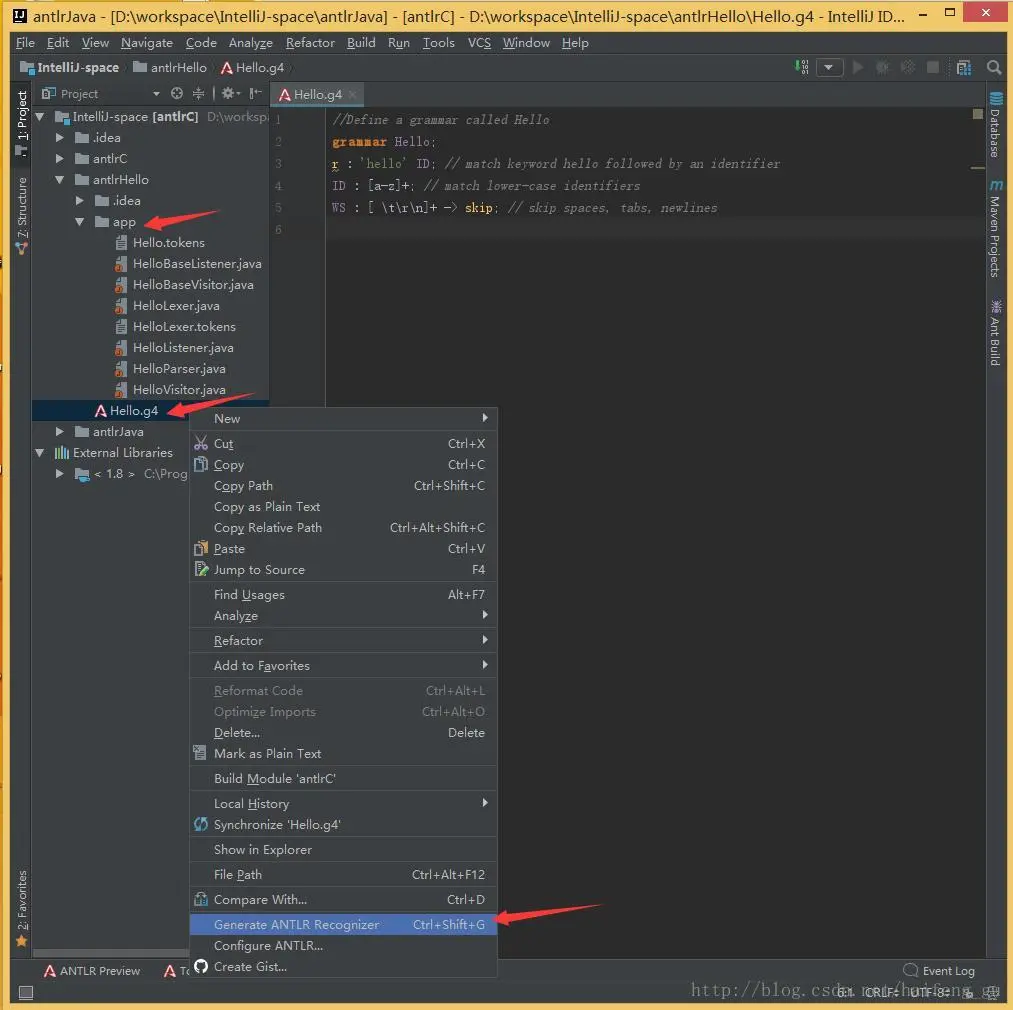Collapse External Libraries node
Viewport: 1013px width, 1010px height.
tap(40, 453)
